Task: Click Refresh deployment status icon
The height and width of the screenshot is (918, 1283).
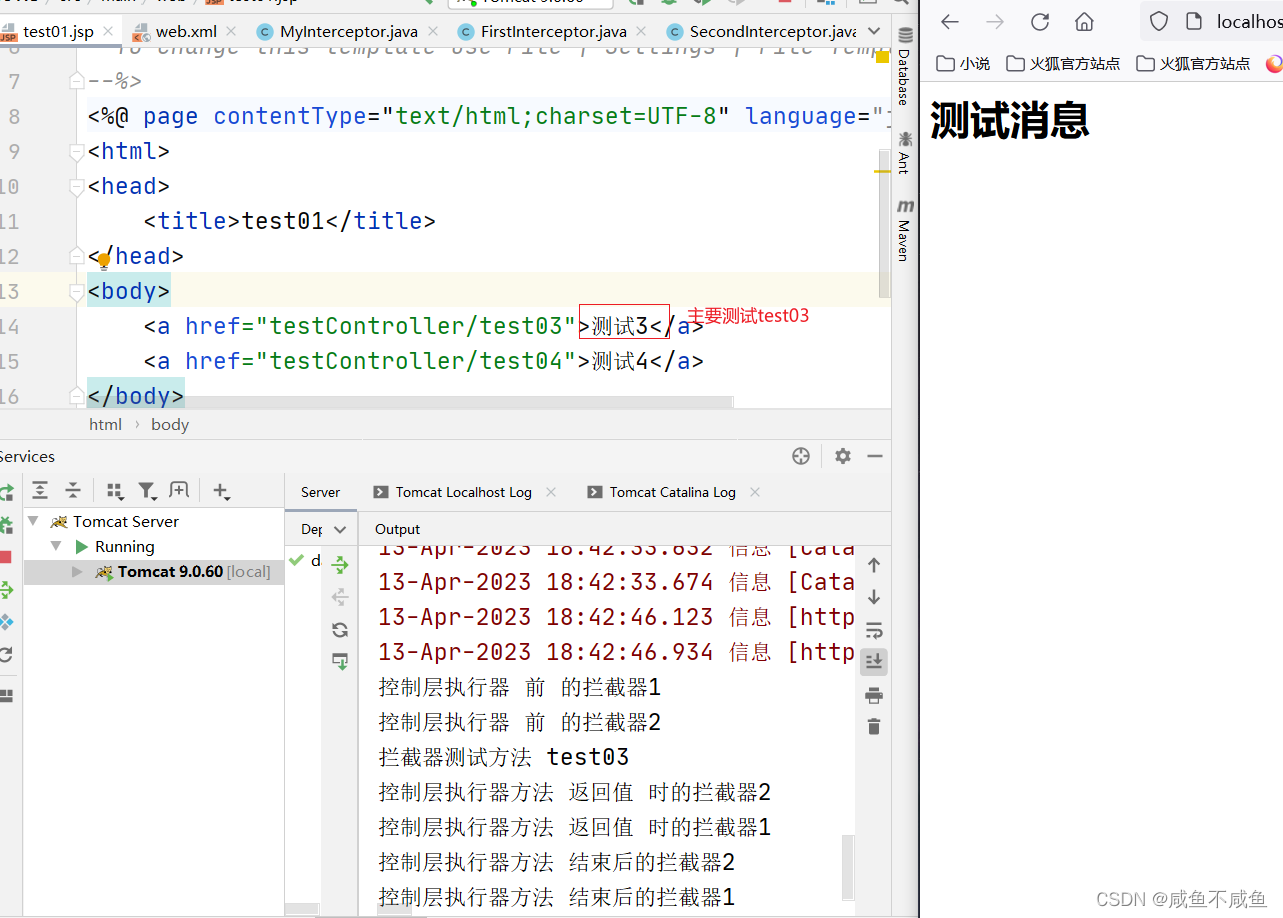Action: point(340,630)
